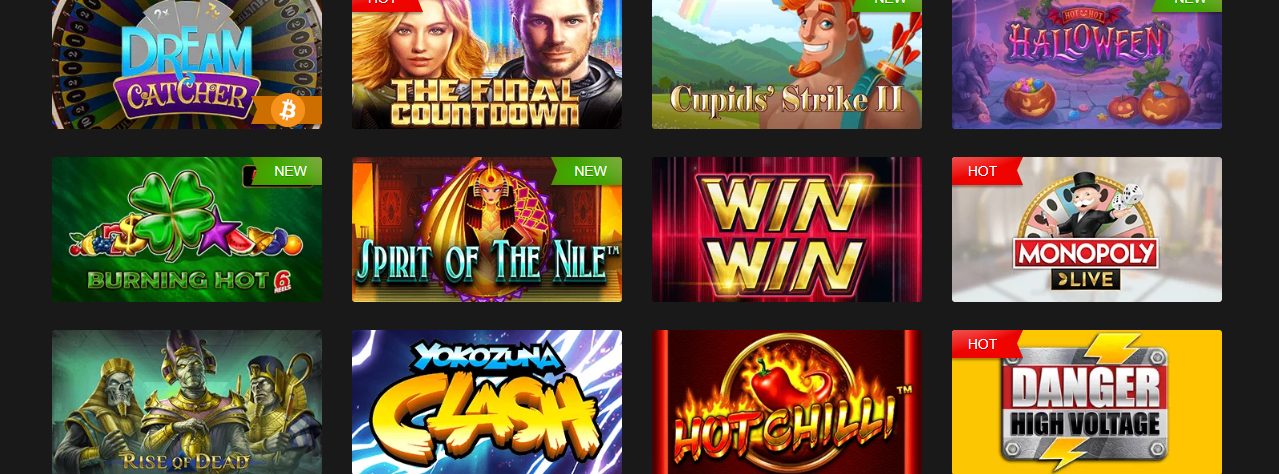
Task: Click the NEW ribbon on Cupids' Strike II
Action: pyautogui.click(x=887, y=5)
